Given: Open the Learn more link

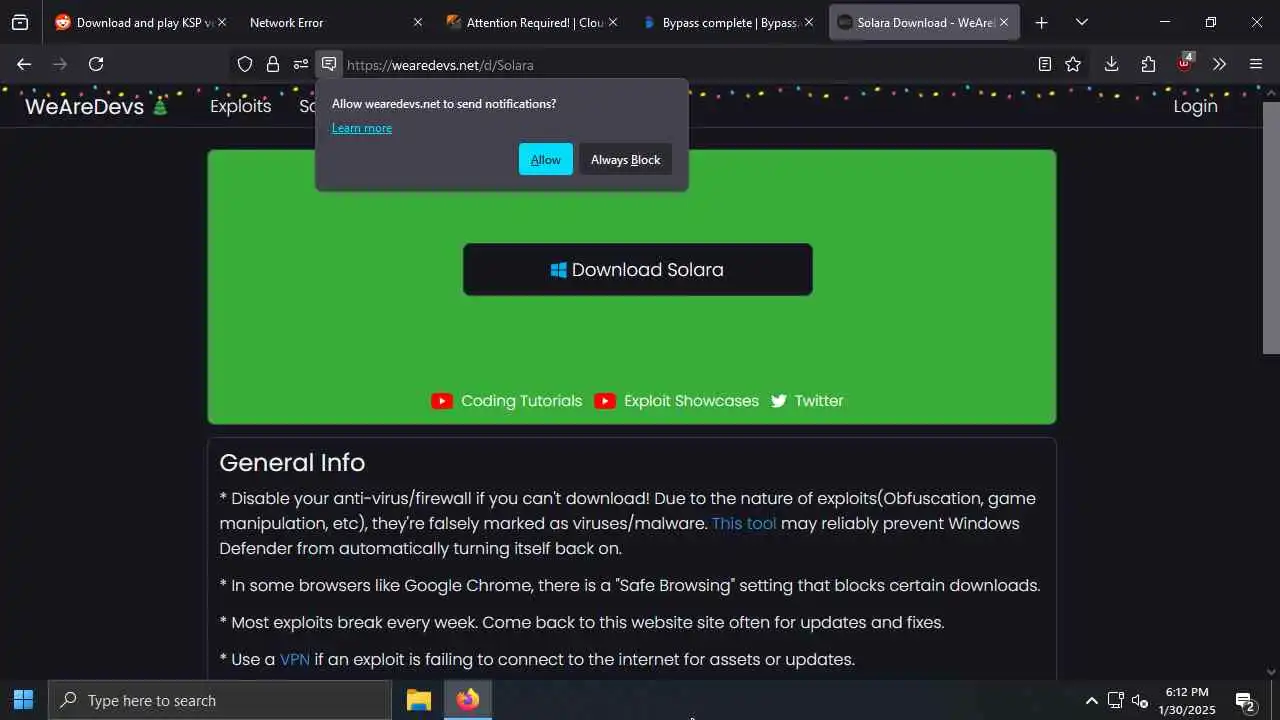Looking at the screenshot, I should [362, 128].
